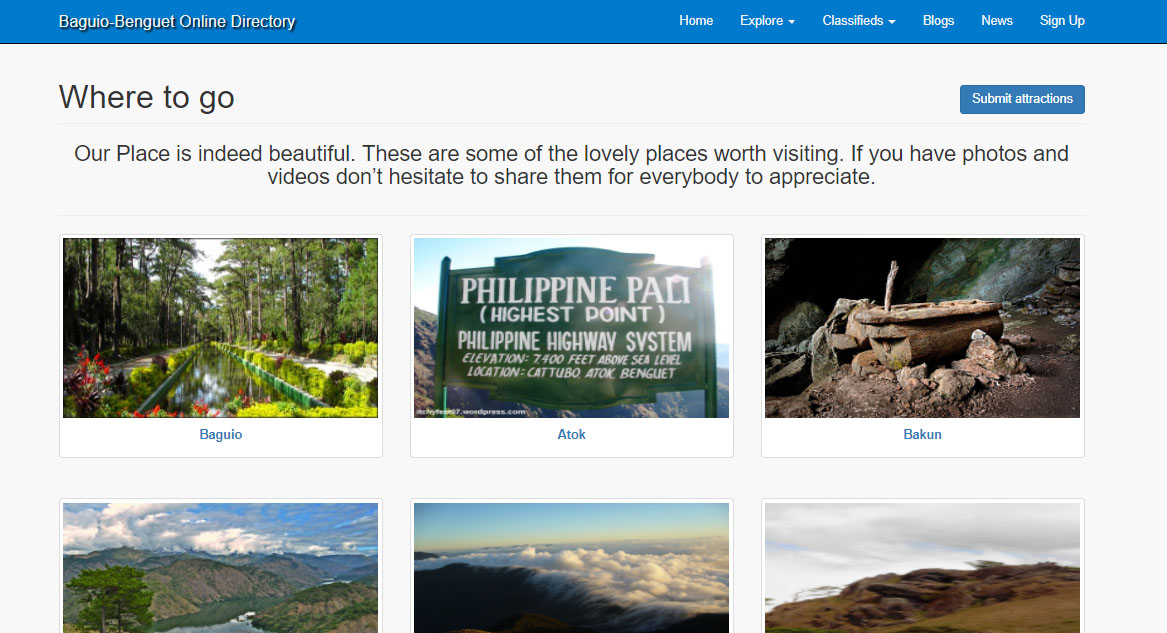Click the blurry grassy hillside thumbnail
1167x633 pixels.
click(x=922, y=567)
